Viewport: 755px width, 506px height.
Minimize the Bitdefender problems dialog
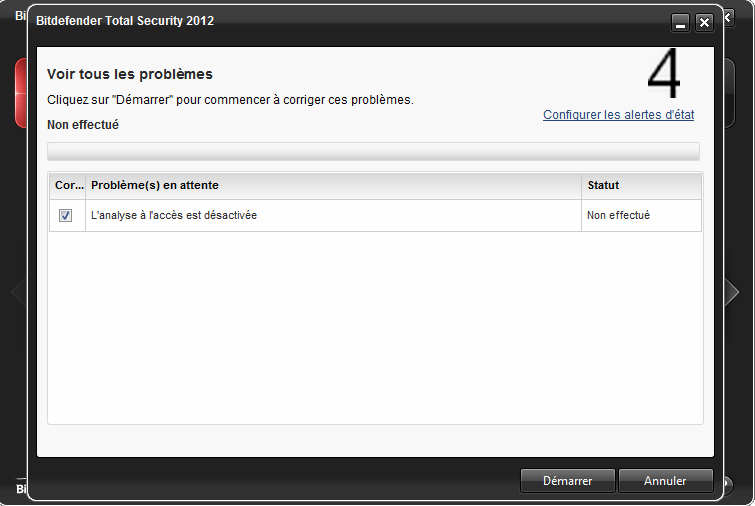tap(680, 22)
